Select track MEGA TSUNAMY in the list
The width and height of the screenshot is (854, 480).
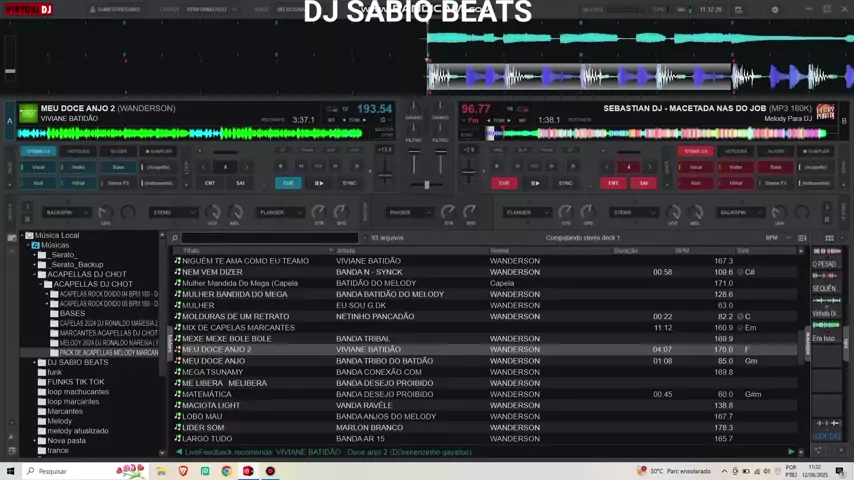[212, 372]
